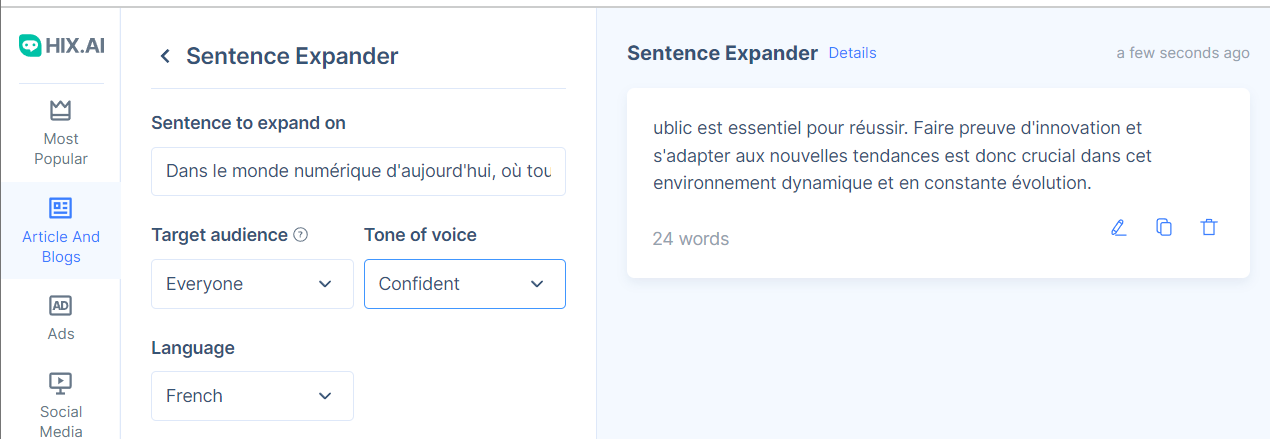
Task: Click the Tone of voice label
Action: 420,235
